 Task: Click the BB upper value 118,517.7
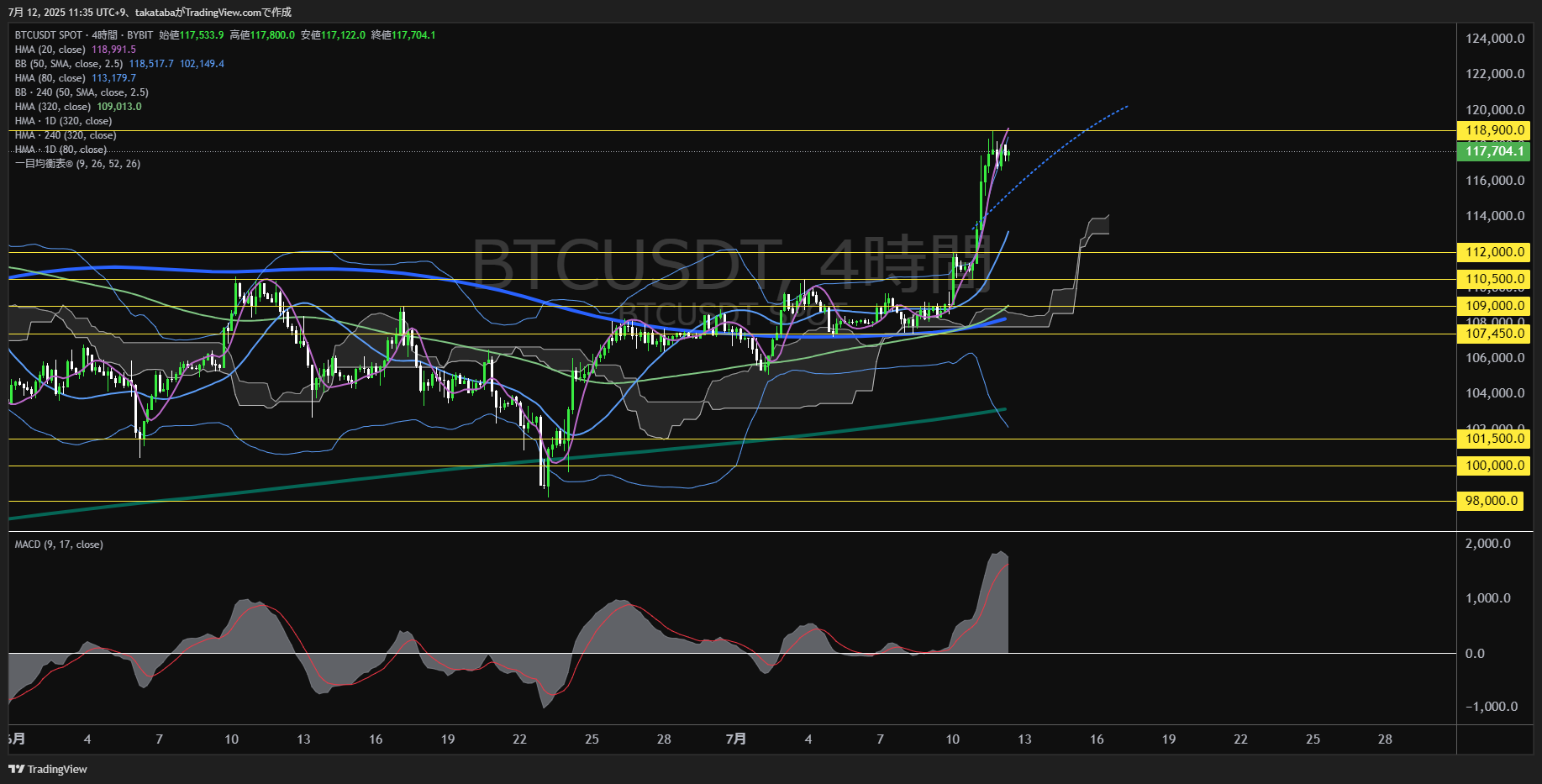coord(151,64)
